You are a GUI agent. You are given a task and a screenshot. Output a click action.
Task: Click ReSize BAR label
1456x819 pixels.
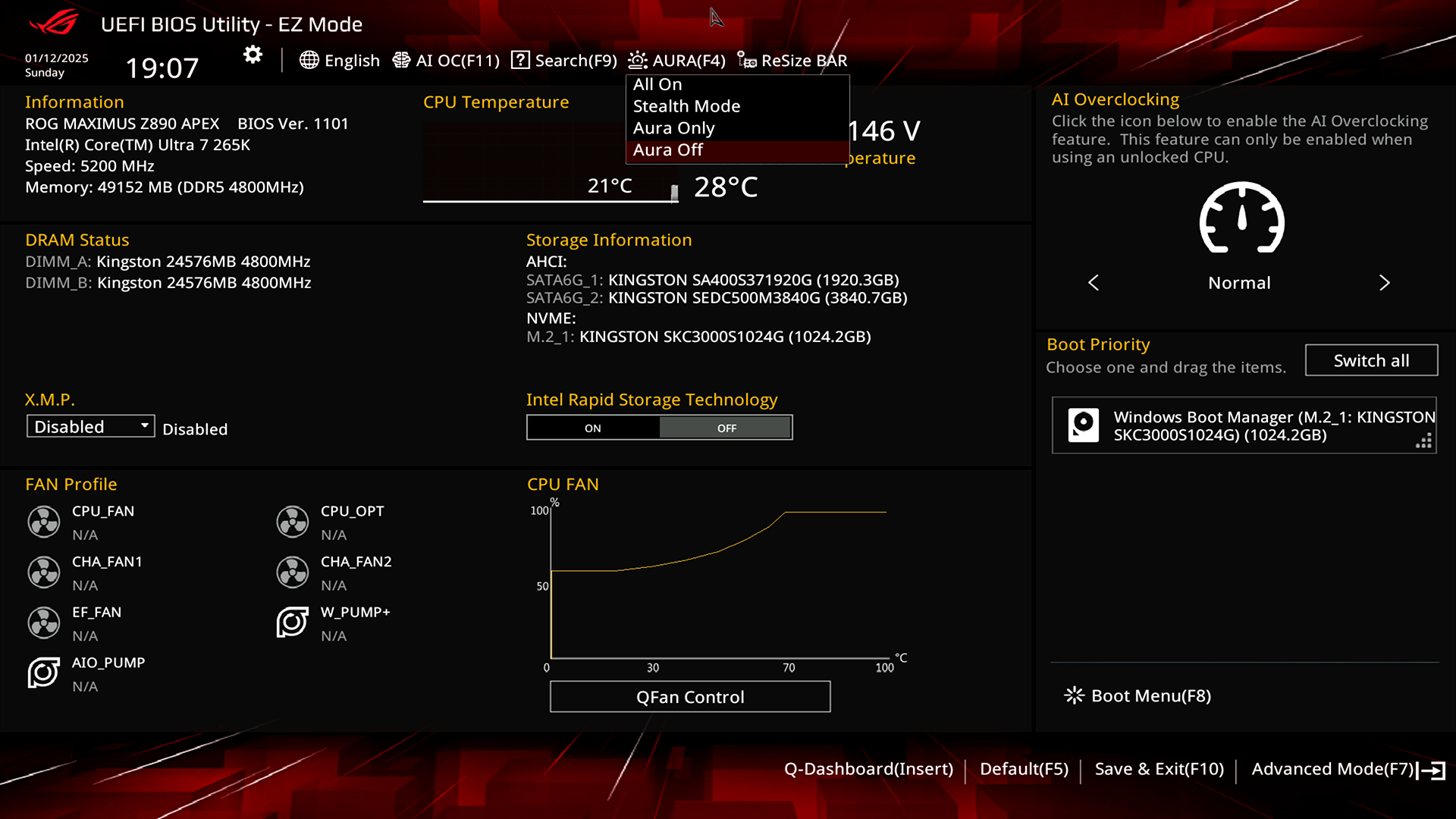point(805,61)
